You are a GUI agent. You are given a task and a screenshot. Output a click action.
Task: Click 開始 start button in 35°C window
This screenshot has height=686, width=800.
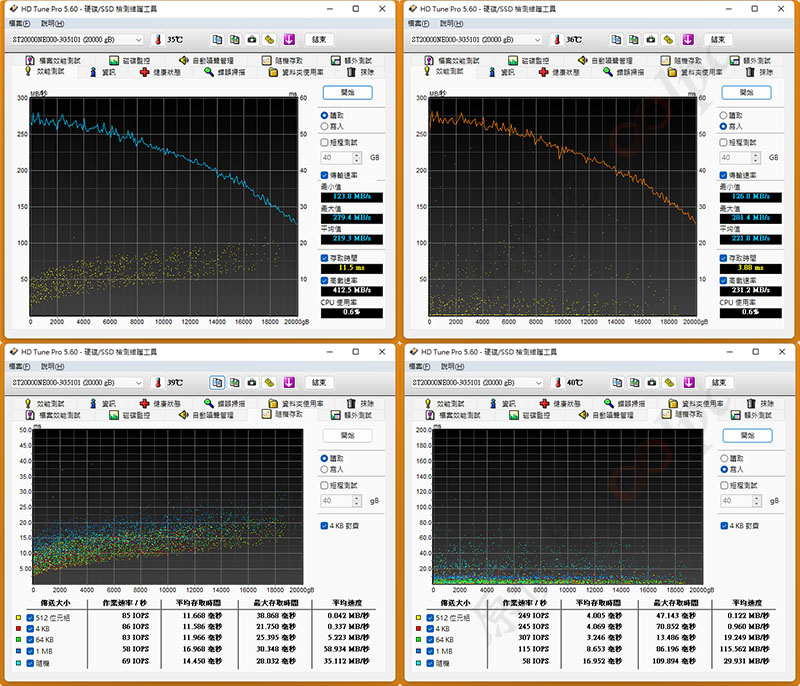click(347, 92)
